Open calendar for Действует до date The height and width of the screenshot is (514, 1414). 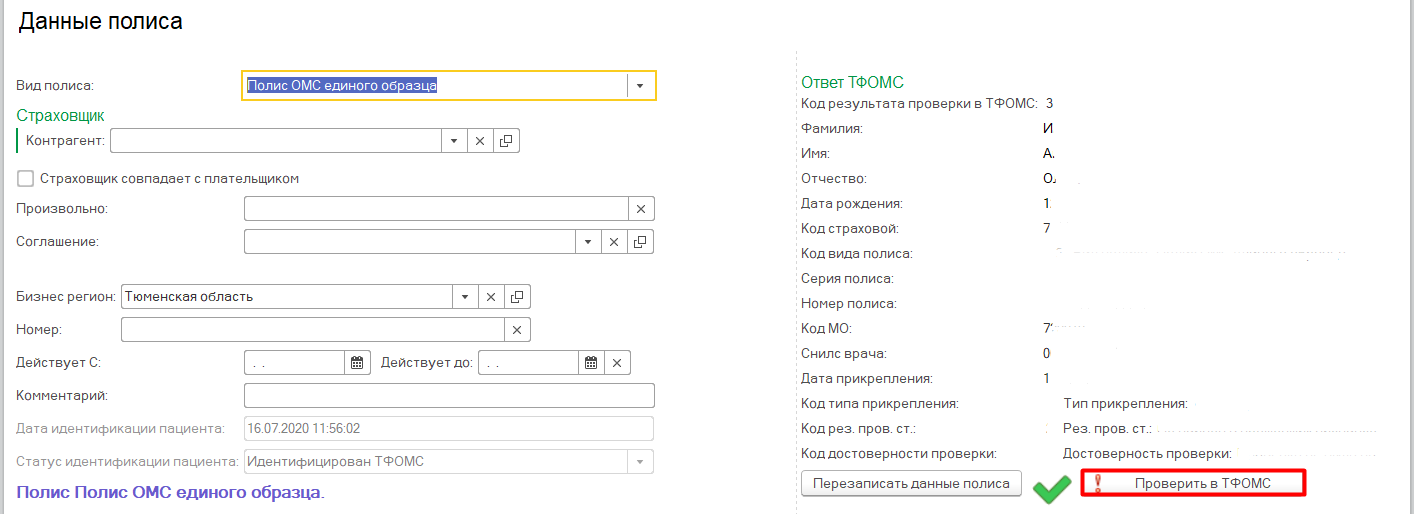[591, 363]
